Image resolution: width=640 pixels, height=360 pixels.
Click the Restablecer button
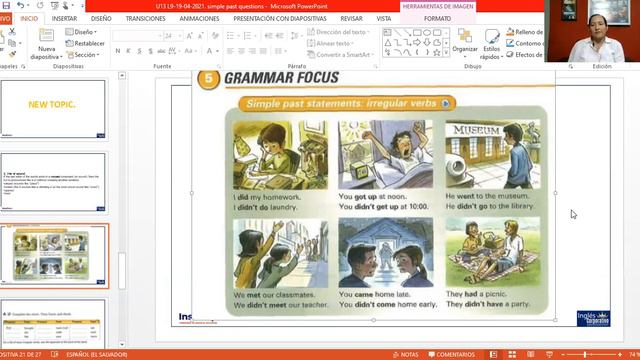(85, 43)
